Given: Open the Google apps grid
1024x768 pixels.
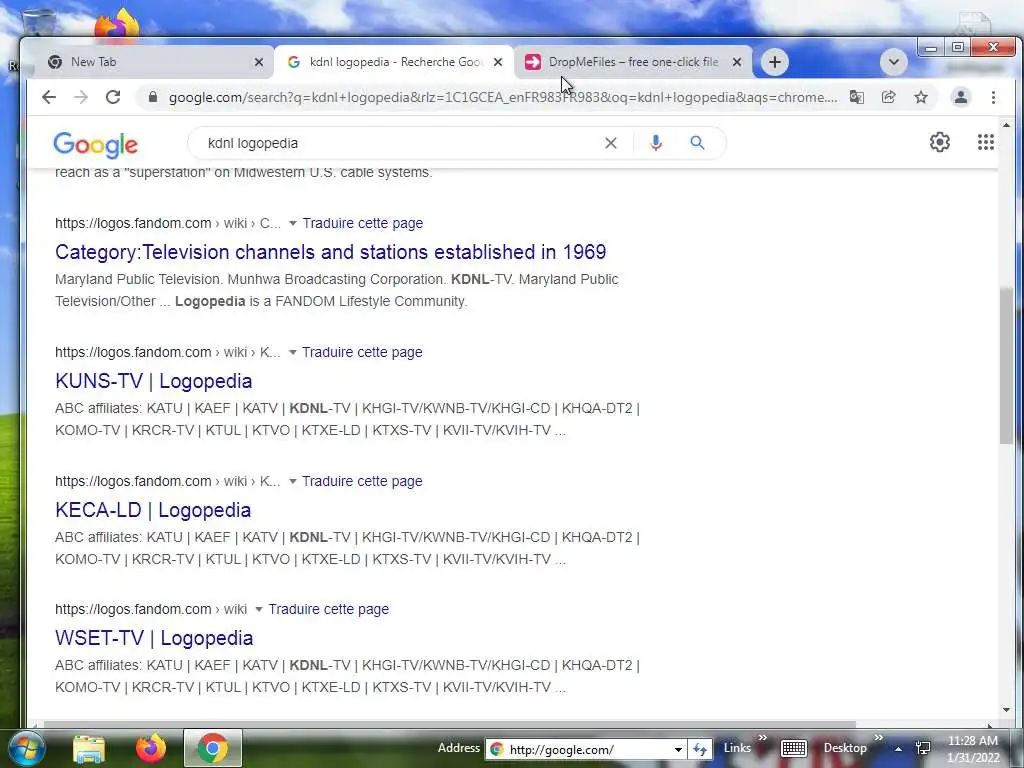Looking at the screenshot, I should click(985, 142).
